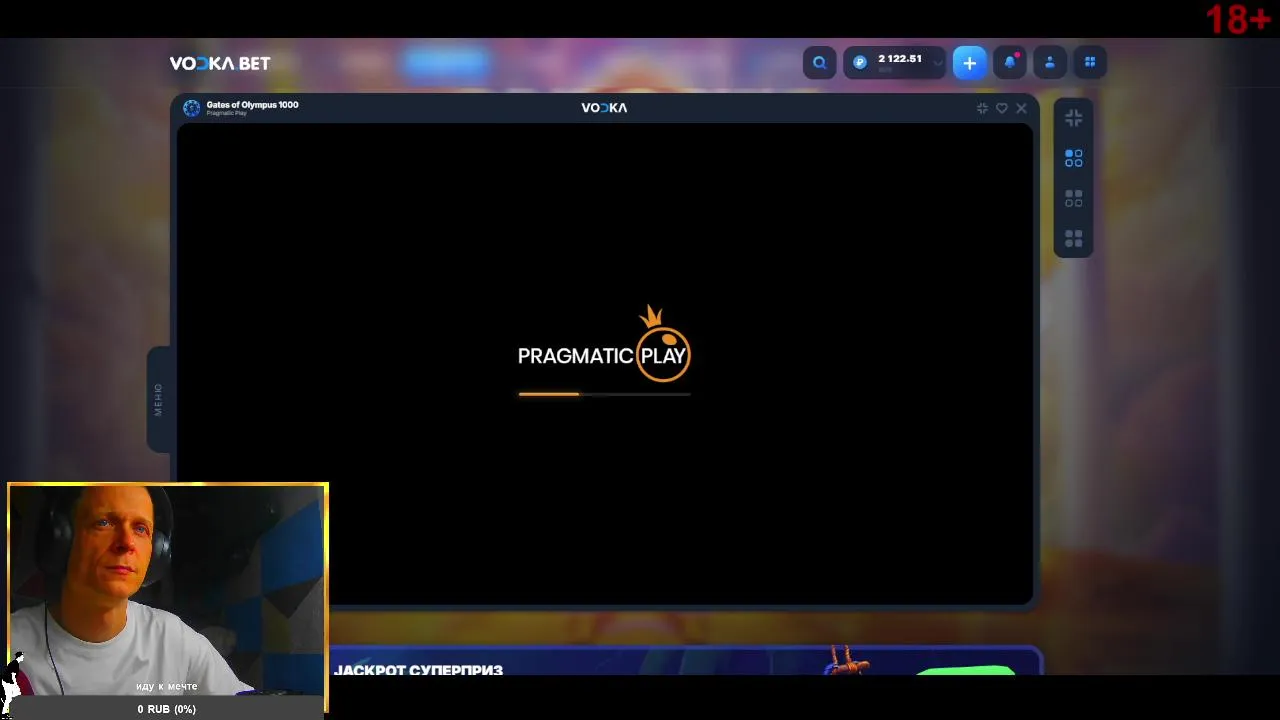This screenshot has height=720, width=1280.
Task: Click the Gates of Olympus 1000 game icon
Action: [191, 108]
